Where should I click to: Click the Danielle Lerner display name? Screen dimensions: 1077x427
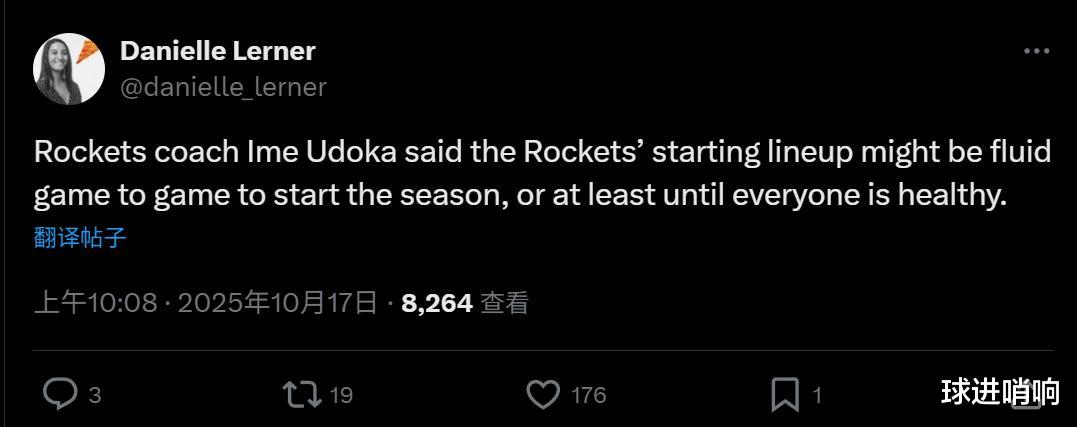click(217, 51)
